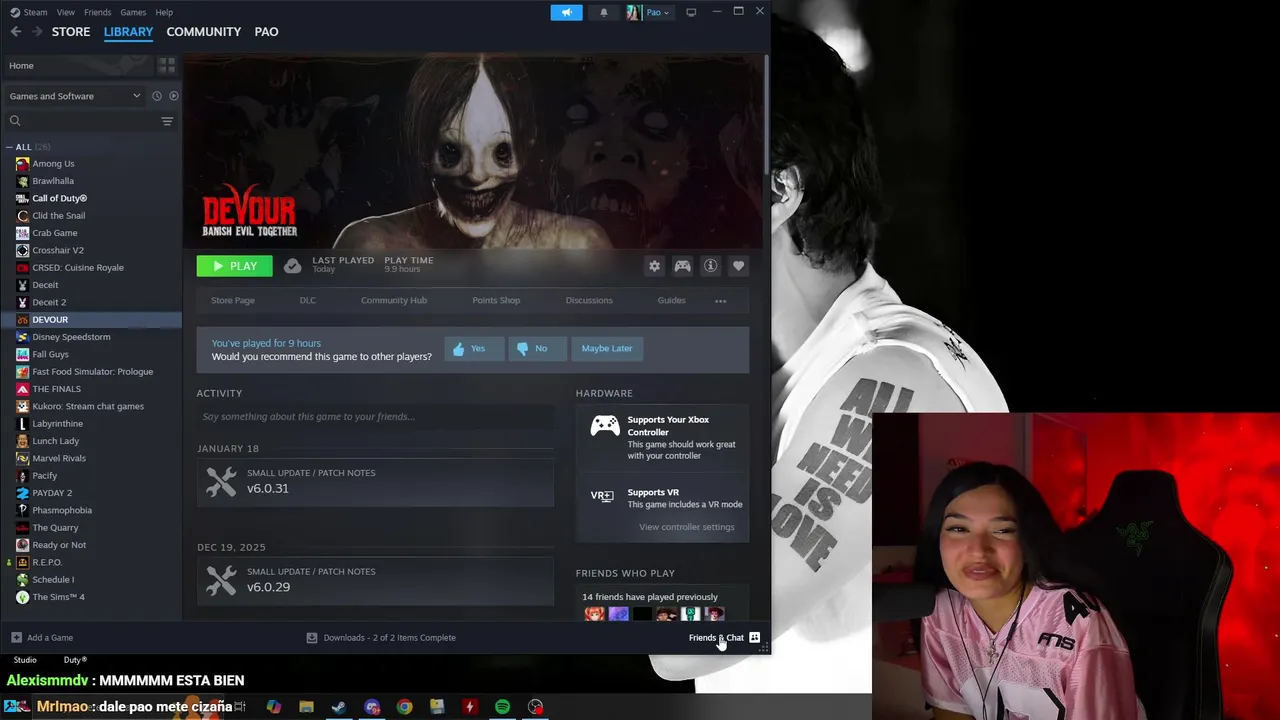Open DEVOUR Store Page link

click(233, 300)
